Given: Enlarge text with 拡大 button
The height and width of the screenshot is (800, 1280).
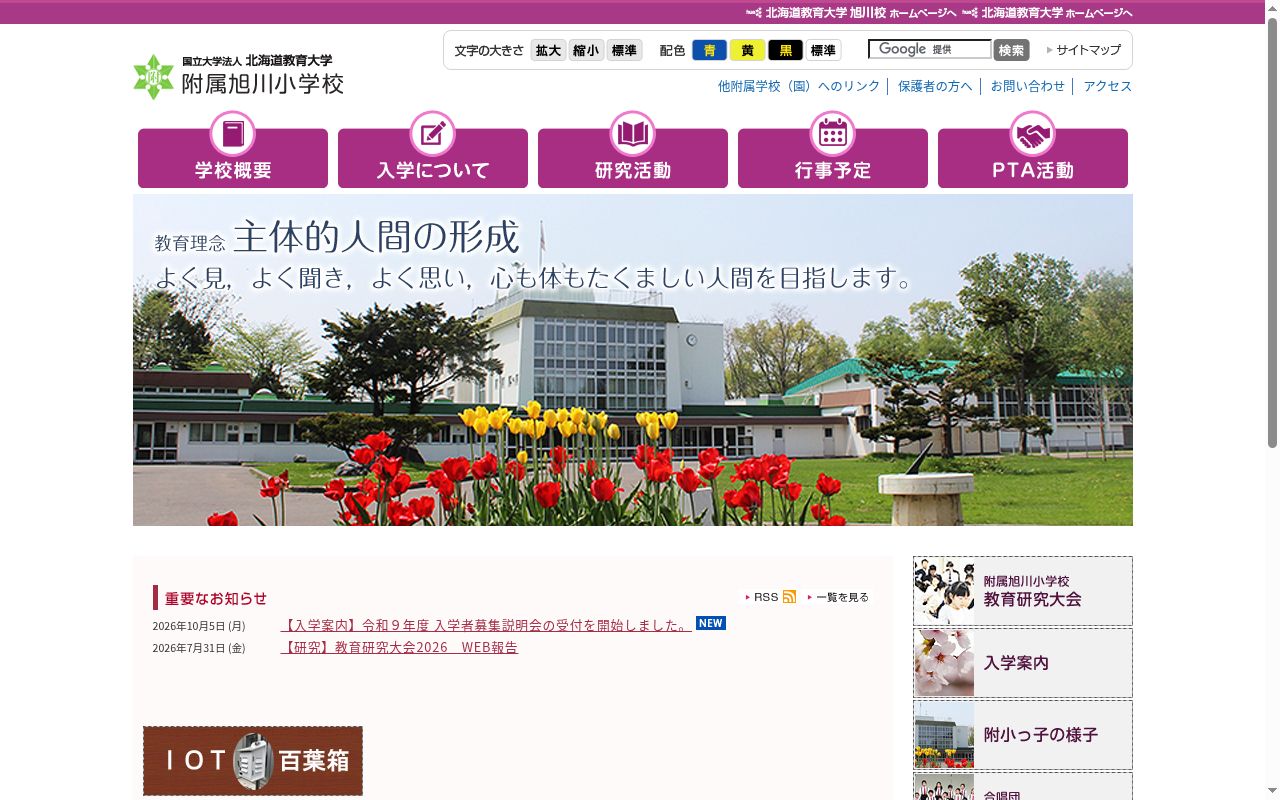Looking at the screenshot, I should (x=548, y=50).
